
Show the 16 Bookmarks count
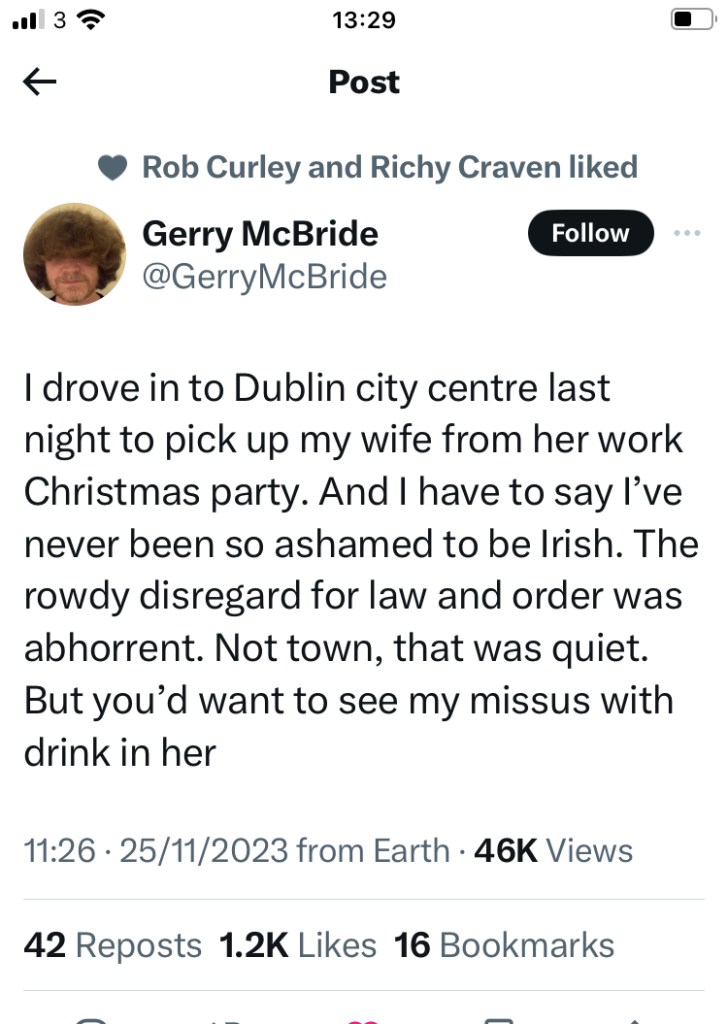coord(505,945)
